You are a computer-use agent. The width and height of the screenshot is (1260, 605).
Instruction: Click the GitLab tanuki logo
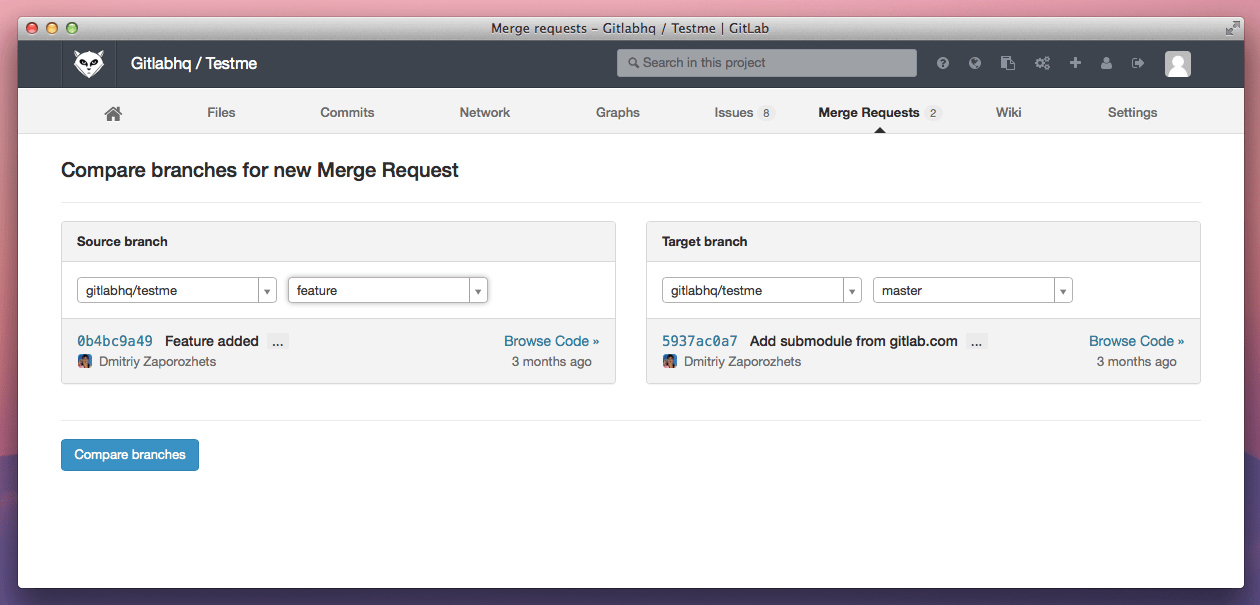click(88, 63)
